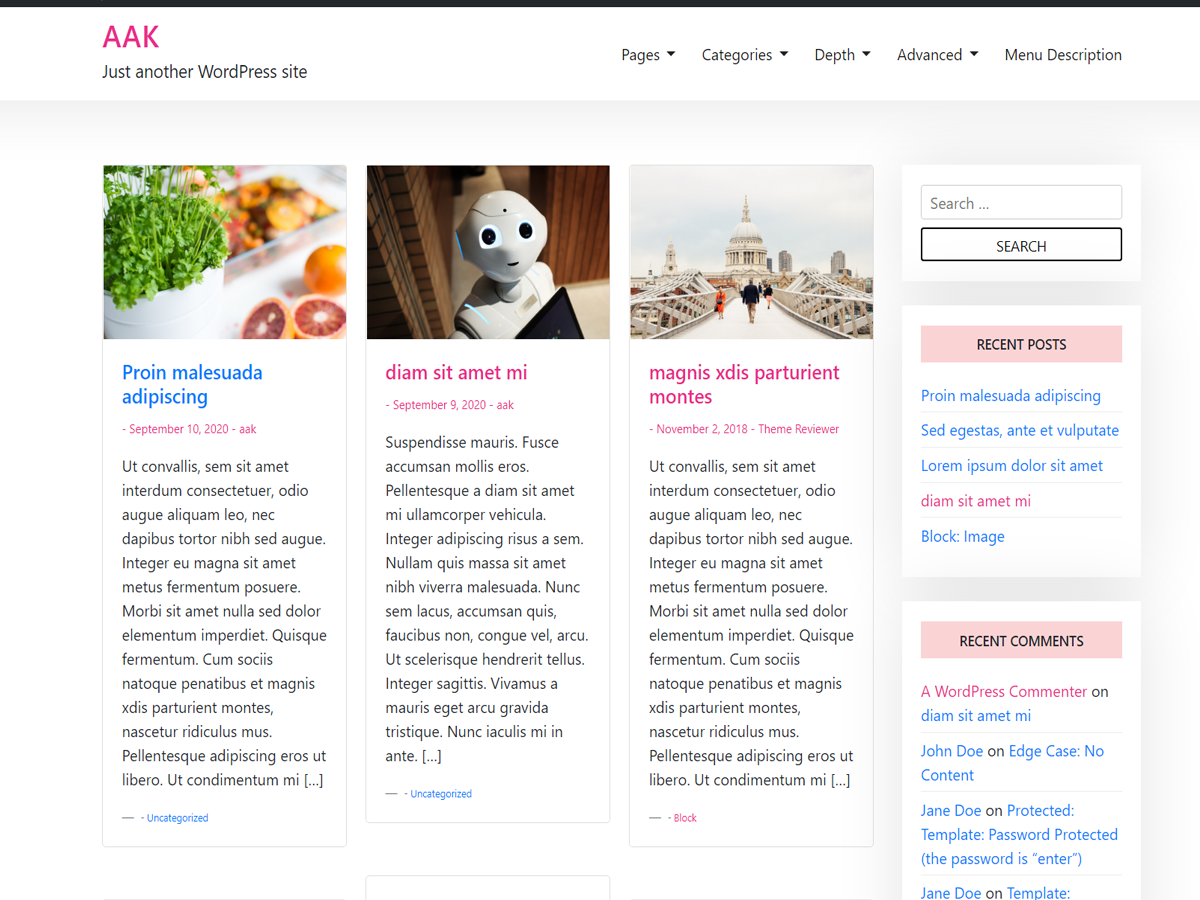This screenshot has height=900, width=1200.
Task: Open post title magnis xdis parturient montes
Action: click(x=744, y=385)
